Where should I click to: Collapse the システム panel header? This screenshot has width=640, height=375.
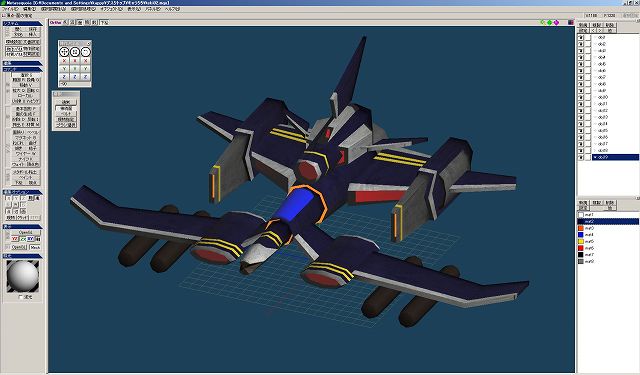pyautogui.click(x=22, y=23)
